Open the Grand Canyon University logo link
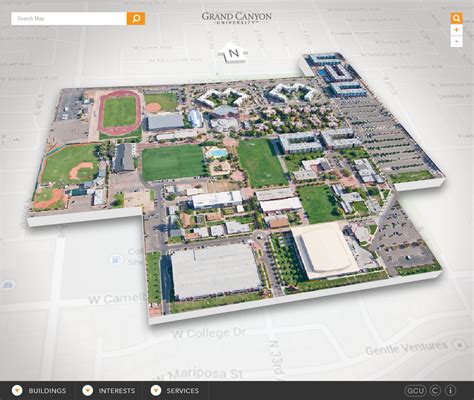This screenshot has width=474, height=400. pos(236,18)
